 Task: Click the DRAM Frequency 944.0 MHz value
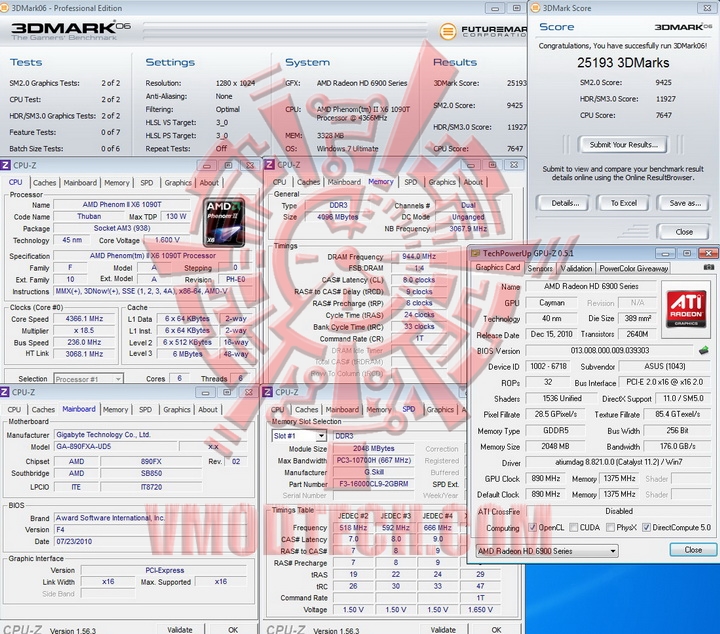[419, 257]
